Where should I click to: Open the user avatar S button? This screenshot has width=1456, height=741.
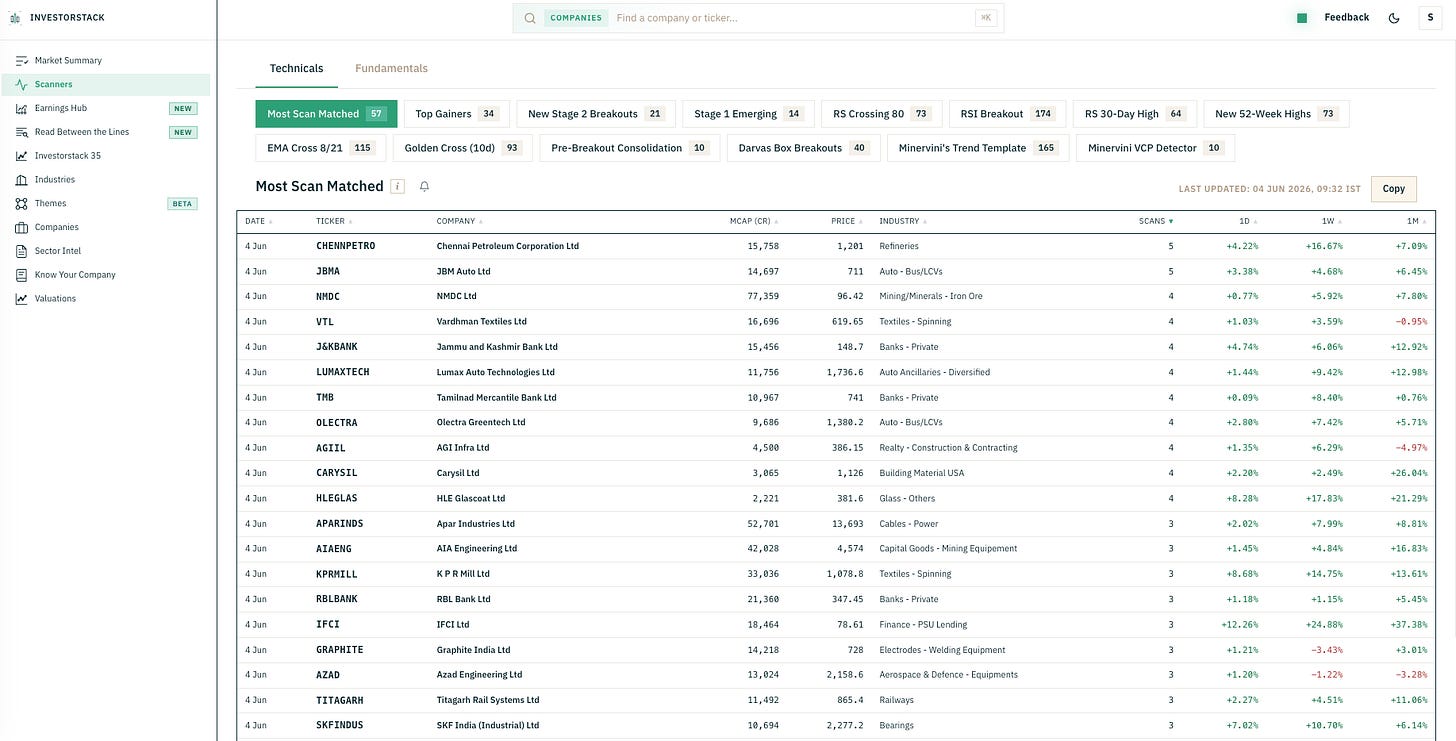pyautogui.click(x=1430, y=18)
